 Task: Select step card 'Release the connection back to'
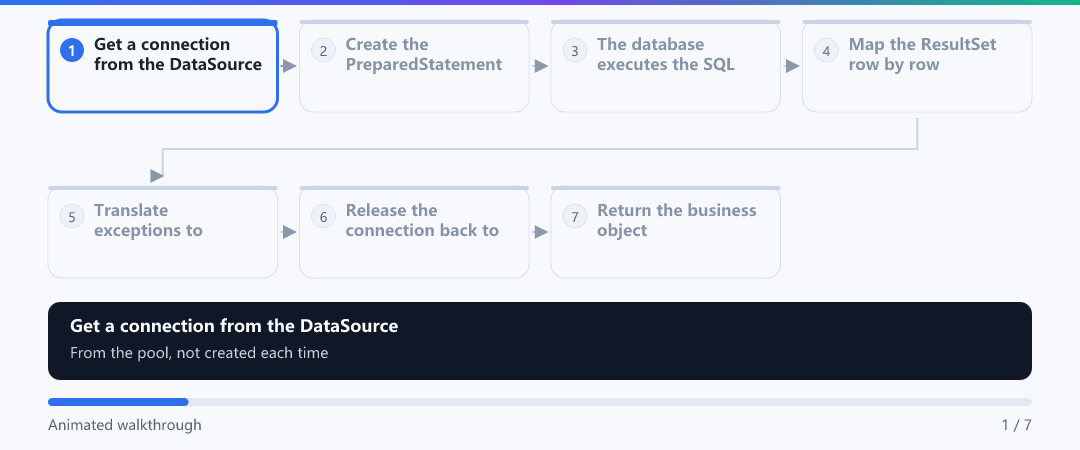tap(414, 232)
